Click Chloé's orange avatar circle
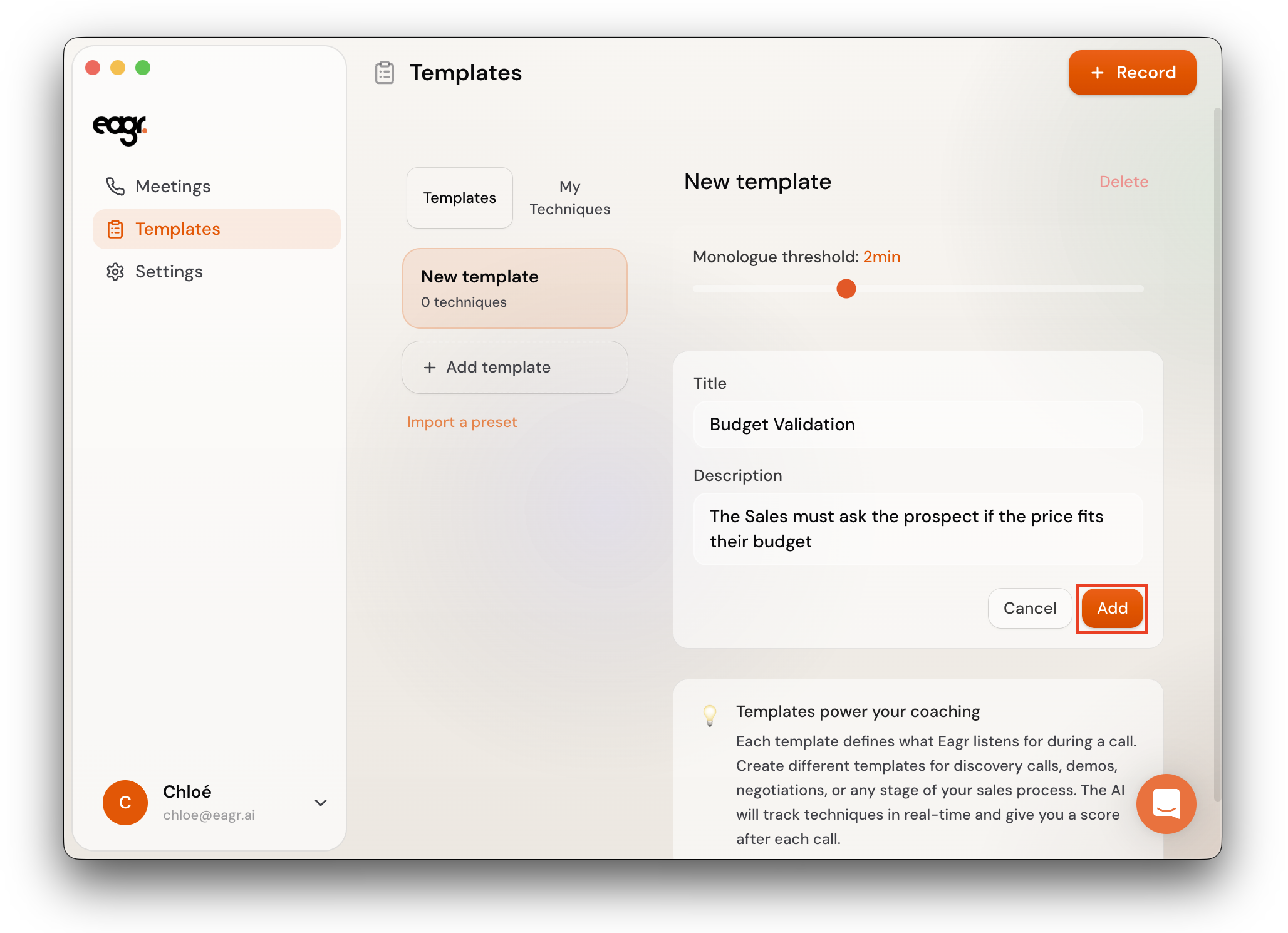This screenshot has height=933, width=1288. pos(125,802)
